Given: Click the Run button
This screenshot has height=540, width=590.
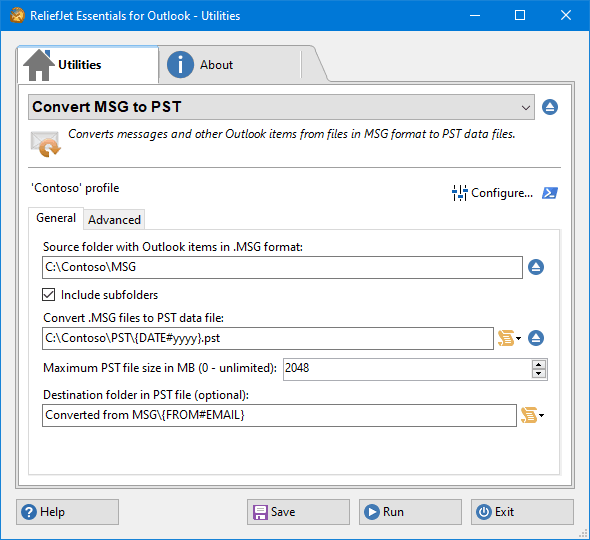Looking at the screenshot, I should tap(410, 512).
